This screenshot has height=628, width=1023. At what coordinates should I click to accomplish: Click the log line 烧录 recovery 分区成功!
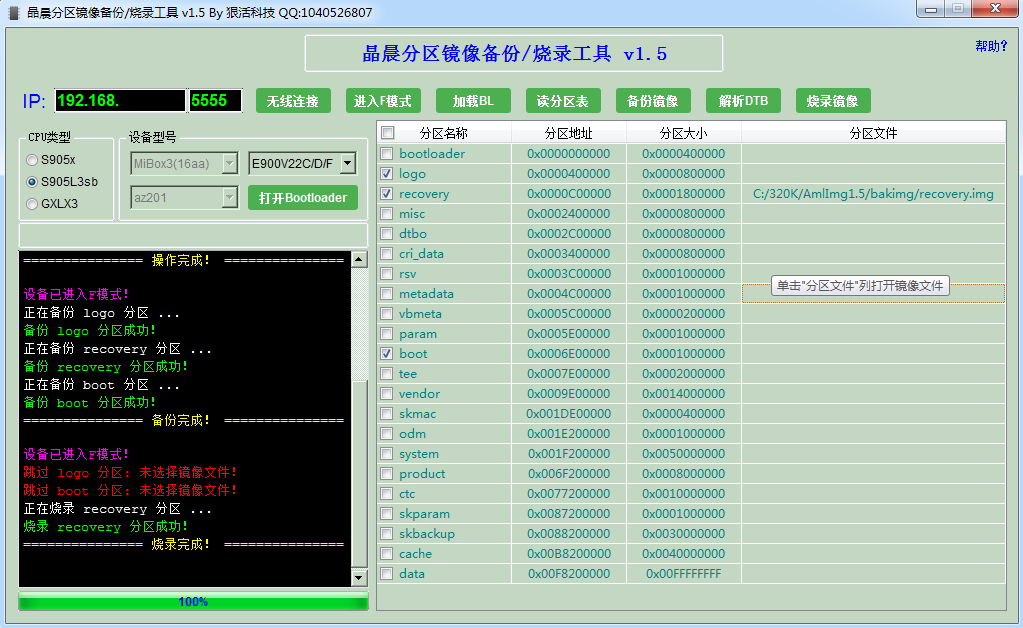106,527
